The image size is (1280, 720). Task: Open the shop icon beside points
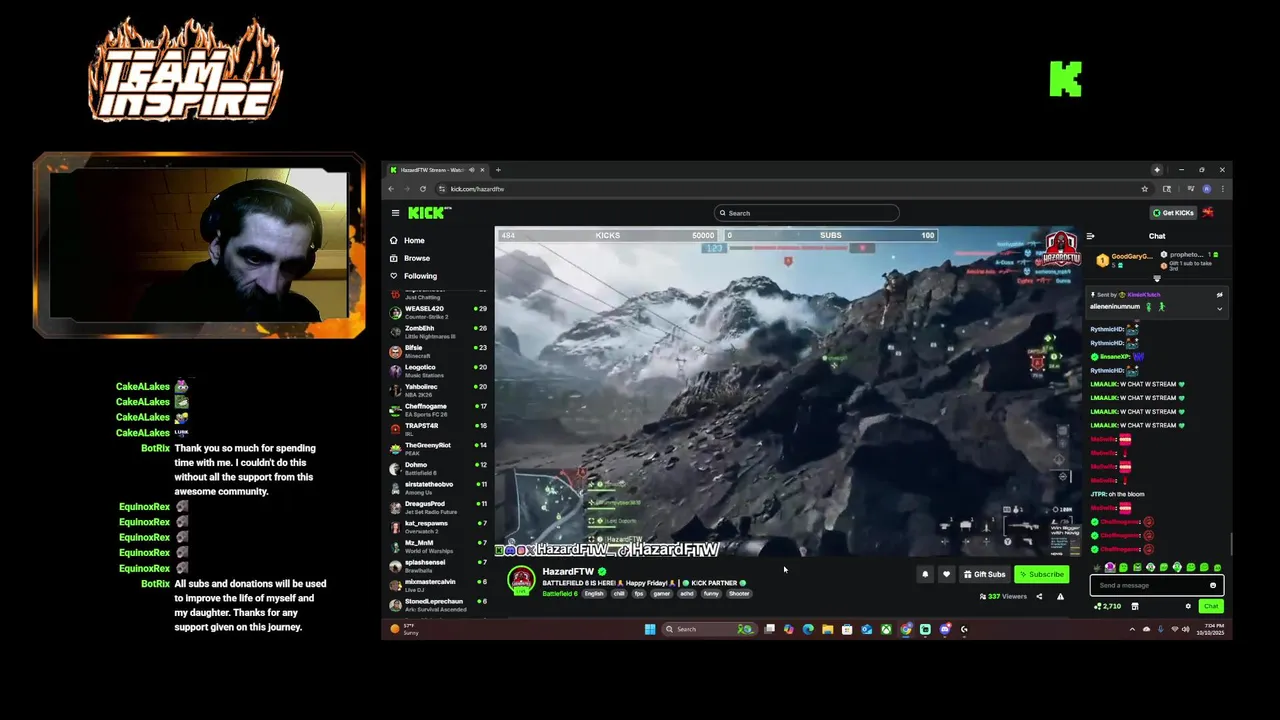tap(1135, 606)
